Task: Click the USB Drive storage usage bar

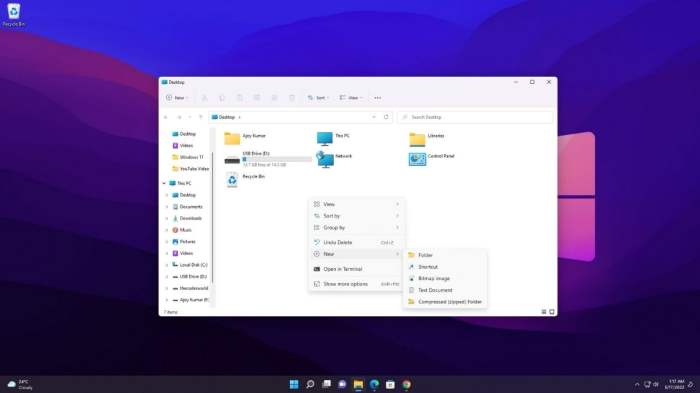Action: [277, 159]
